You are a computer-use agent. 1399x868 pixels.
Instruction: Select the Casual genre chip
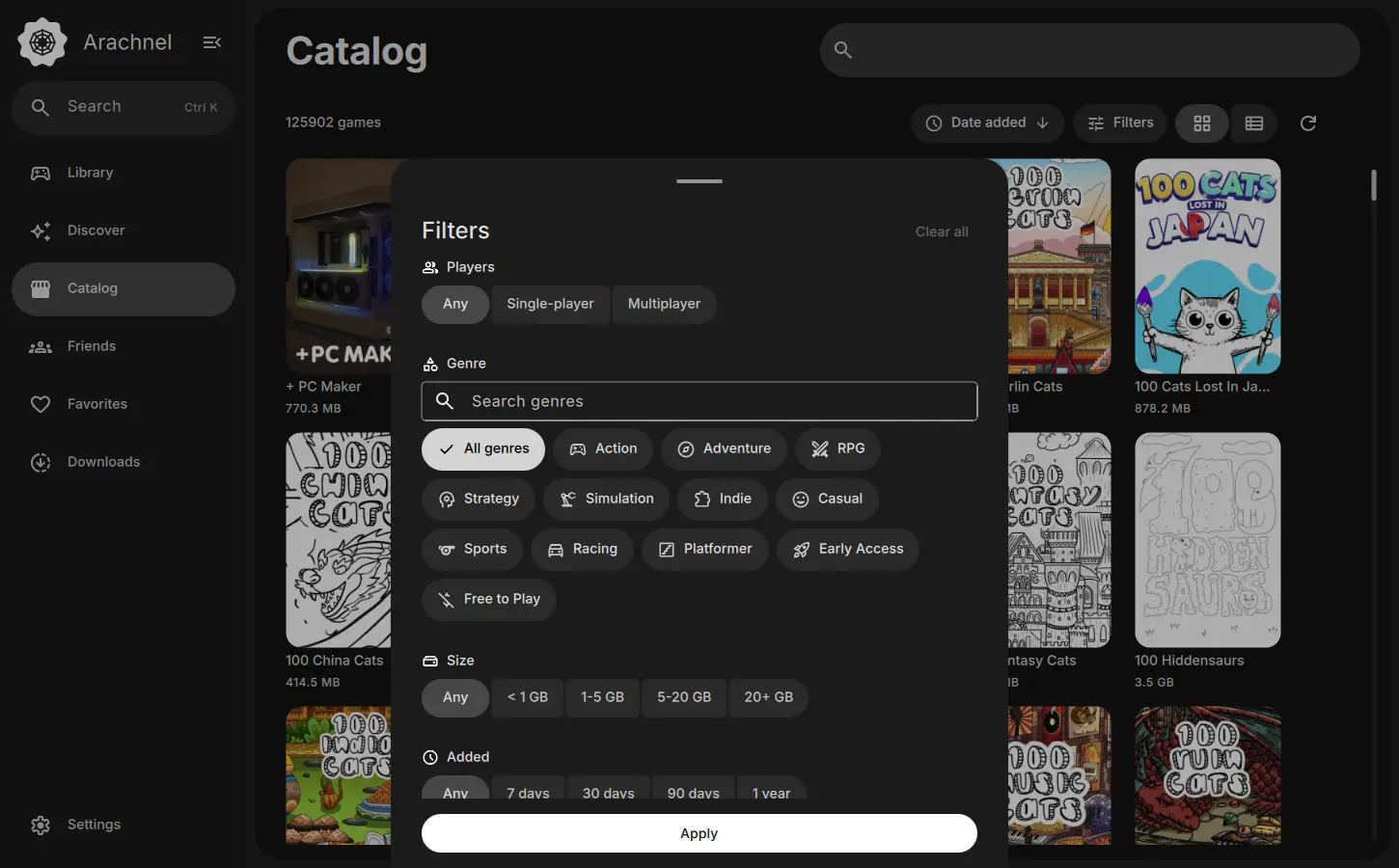(827, 499)
